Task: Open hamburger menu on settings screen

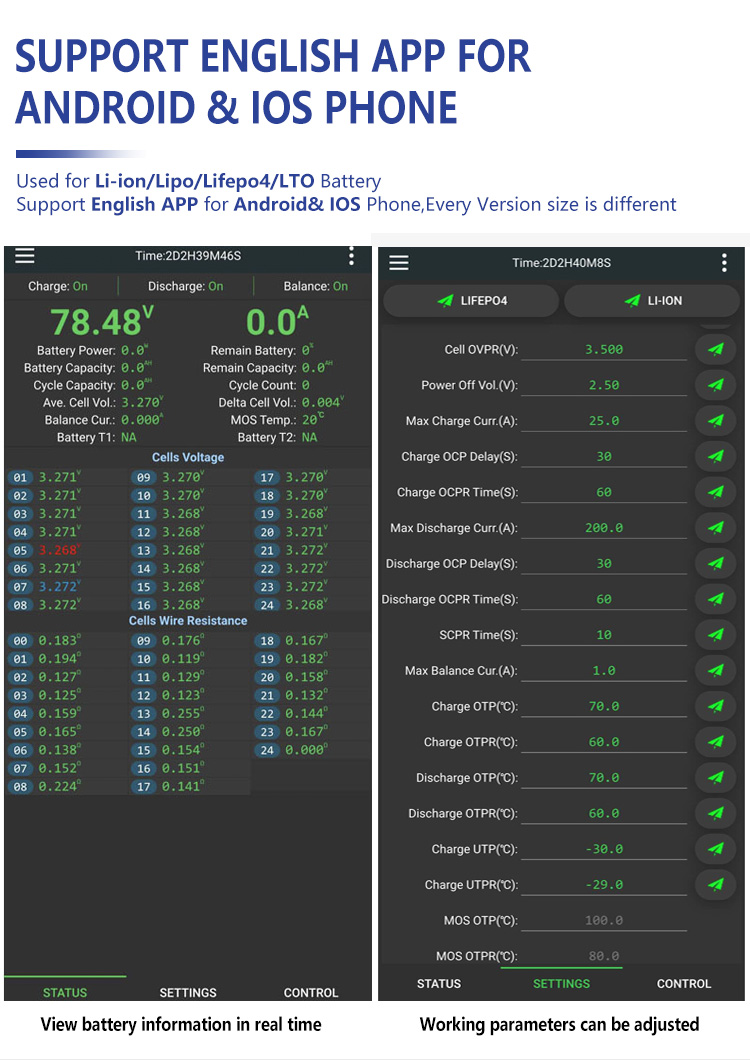Action: pos(399,262)
